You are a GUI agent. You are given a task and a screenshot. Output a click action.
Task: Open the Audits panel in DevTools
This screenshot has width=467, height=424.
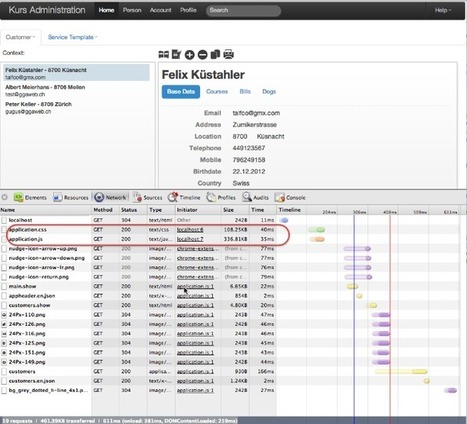[255, 197]
